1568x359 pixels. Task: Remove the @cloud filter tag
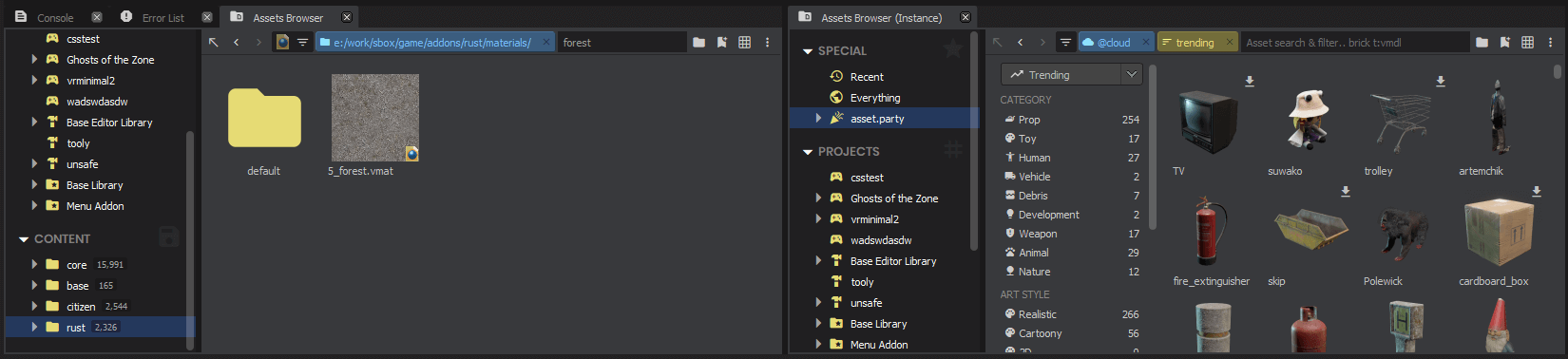click(x=1145, y=42)
